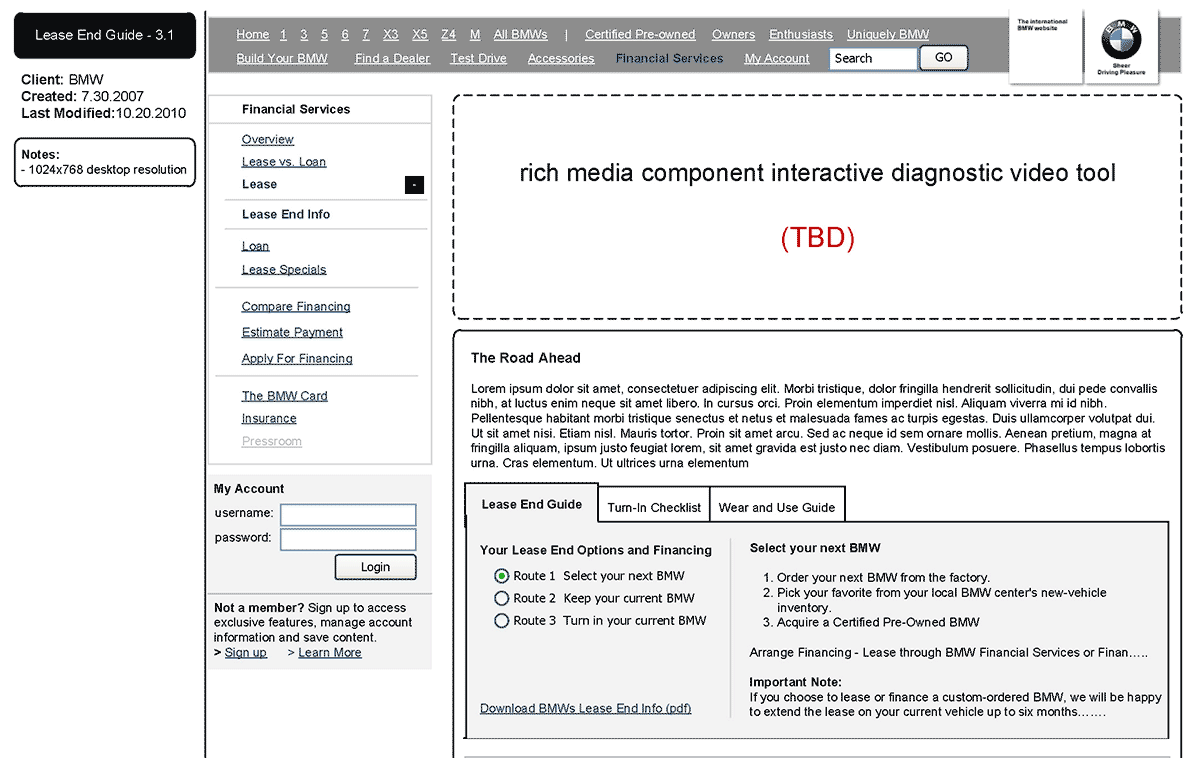Focus the password text field
Viewport: 1200px width, 758px height.
tap(348, 539)
